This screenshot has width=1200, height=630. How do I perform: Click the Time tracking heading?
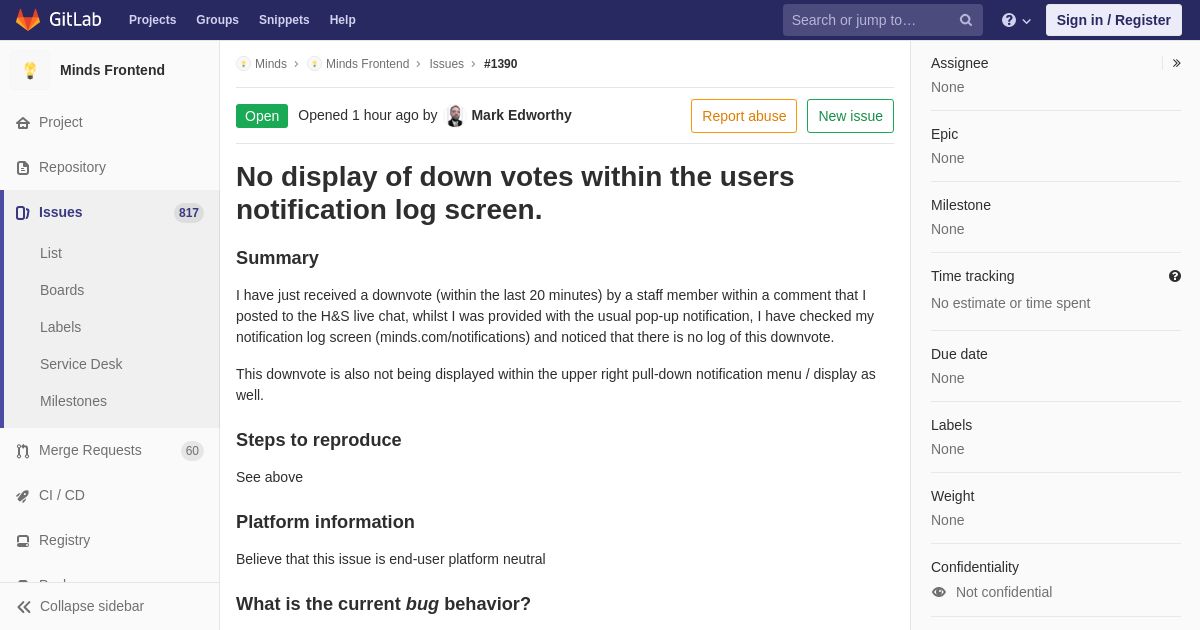(973, 276)
